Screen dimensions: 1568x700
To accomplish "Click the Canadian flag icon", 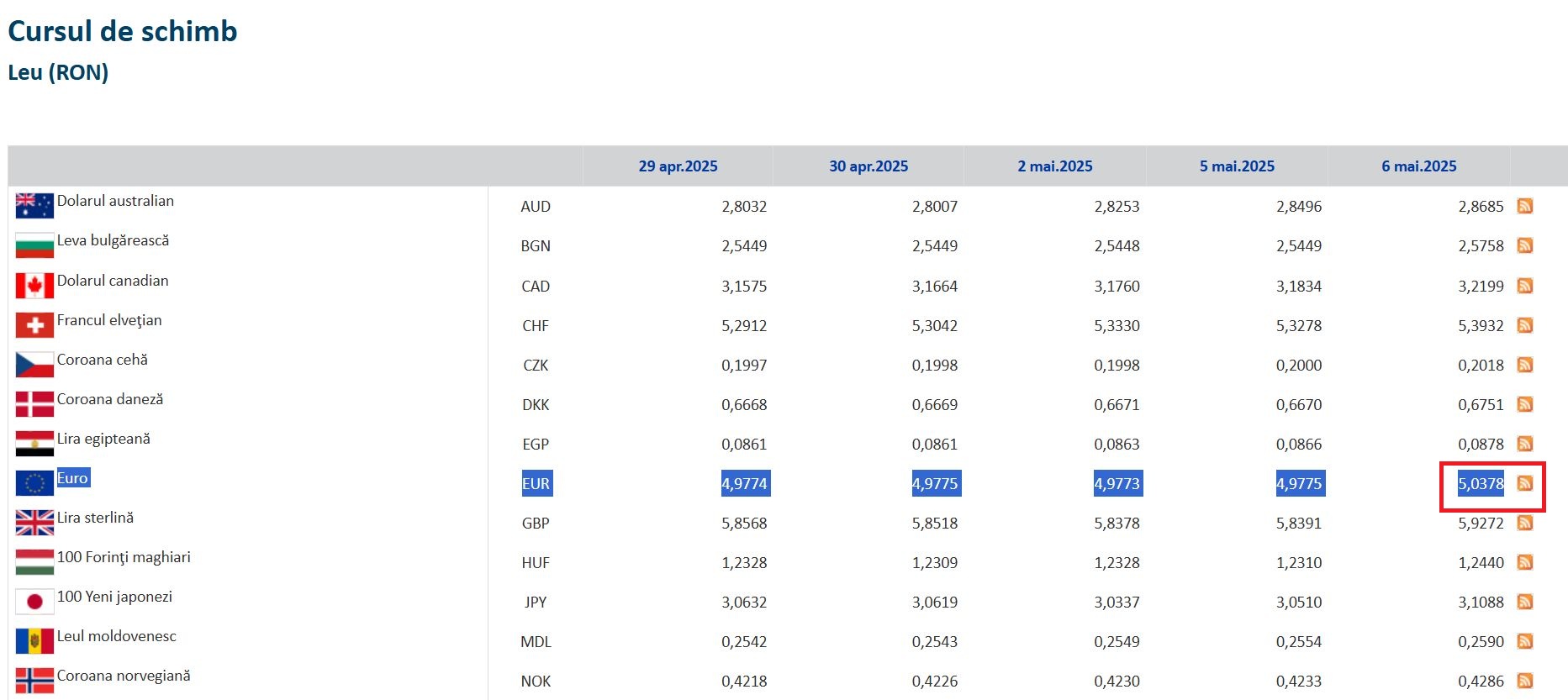I will (34, 286).
